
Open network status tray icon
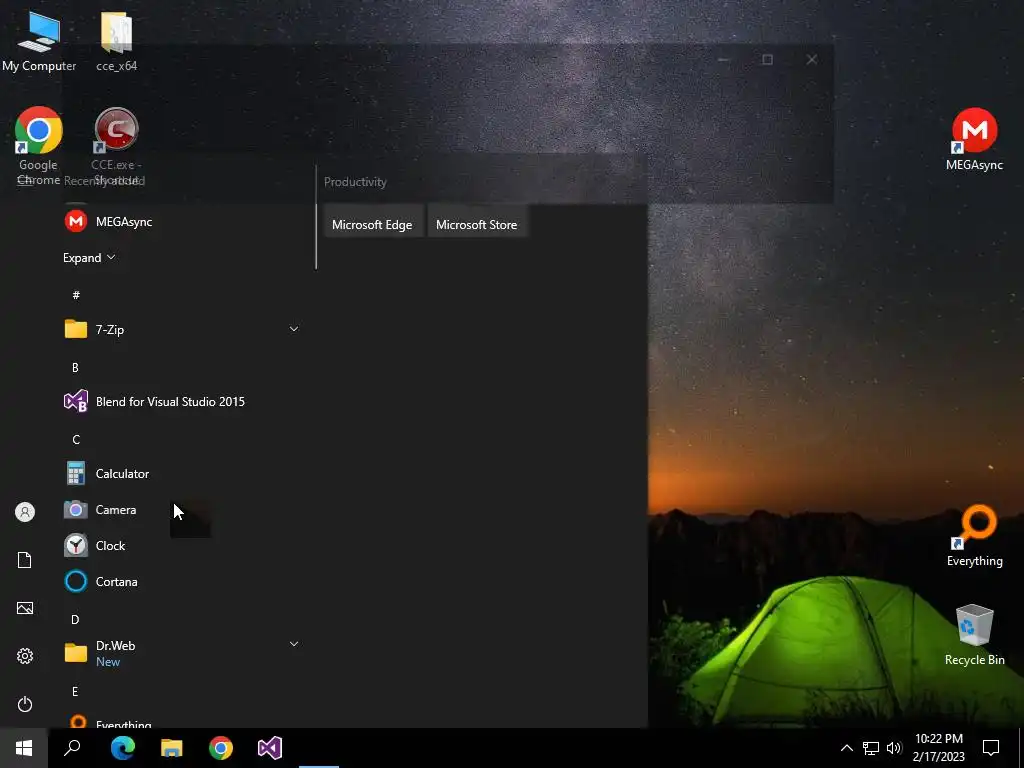pyautogui.click(x=871, y=748)
